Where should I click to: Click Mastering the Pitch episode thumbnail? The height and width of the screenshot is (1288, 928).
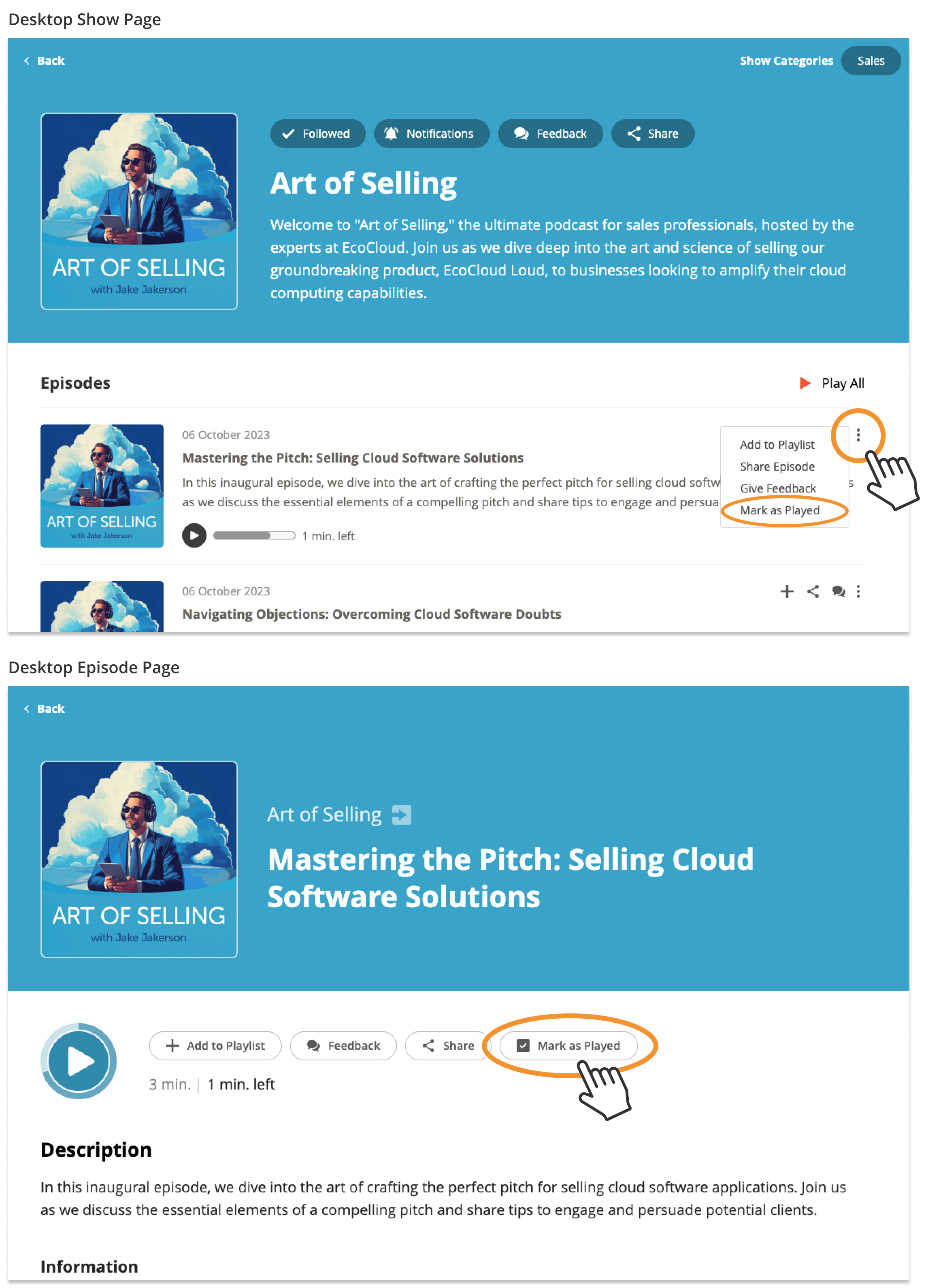[x=102, y=486]
